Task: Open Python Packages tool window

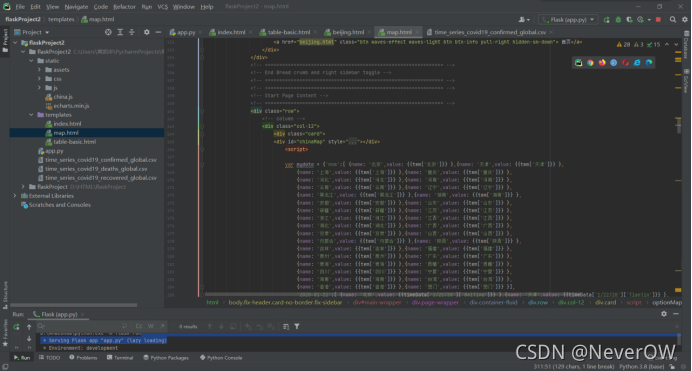Action: (x=166, y=358)
